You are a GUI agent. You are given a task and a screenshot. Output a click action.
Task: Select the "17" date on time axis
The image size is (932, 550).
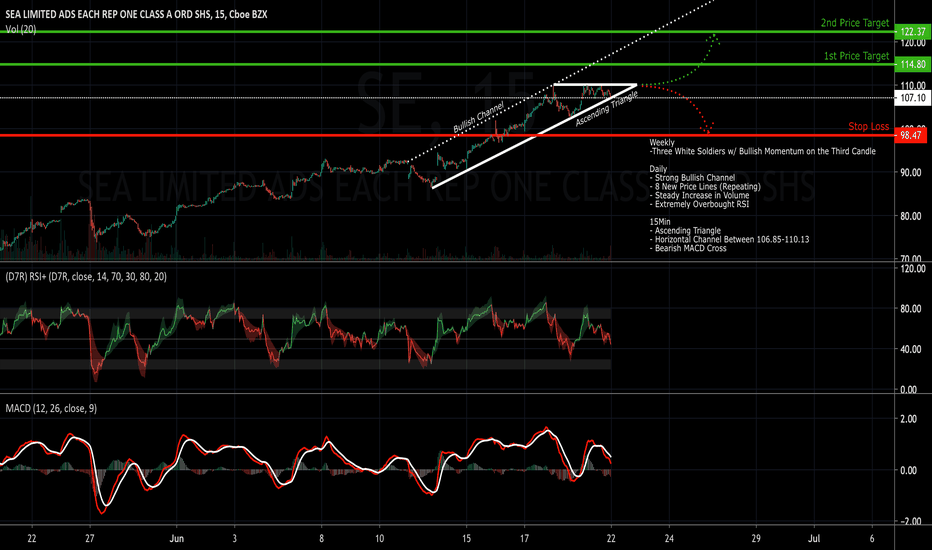pos(524,539)
